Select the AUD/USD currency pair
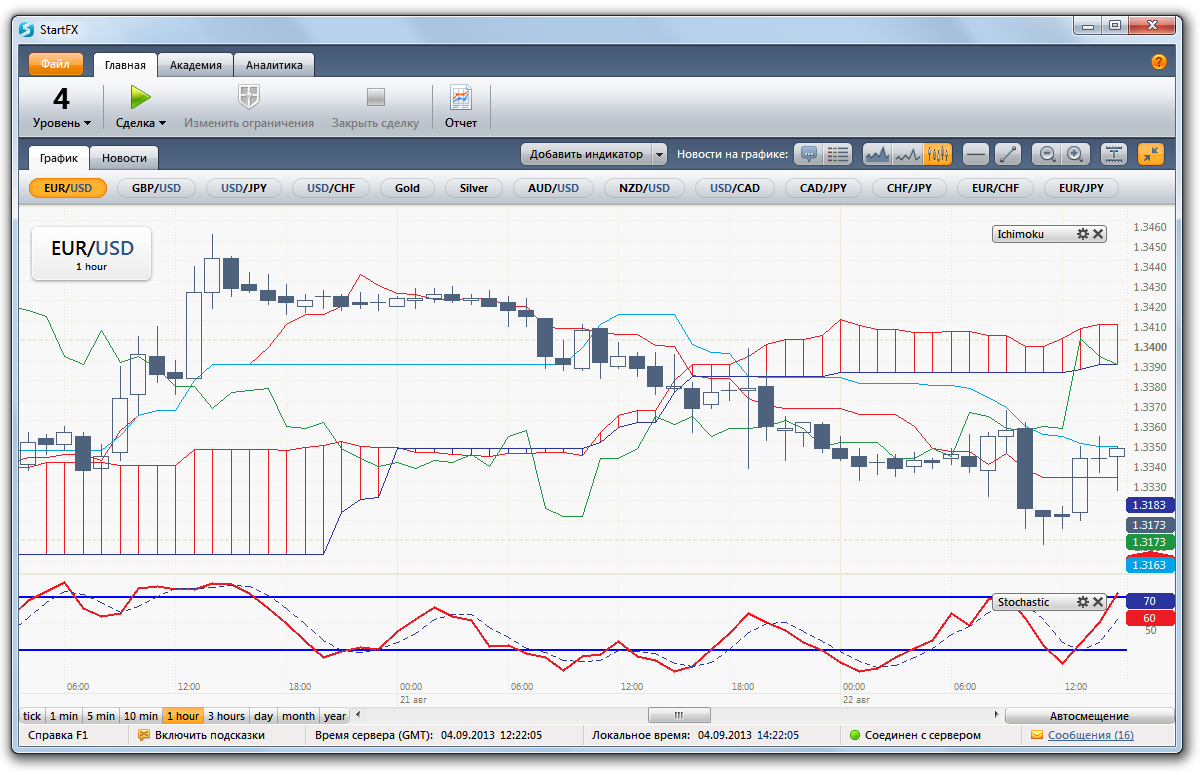Viewport: 1200px width, 775px height. (x=553, y=188)
